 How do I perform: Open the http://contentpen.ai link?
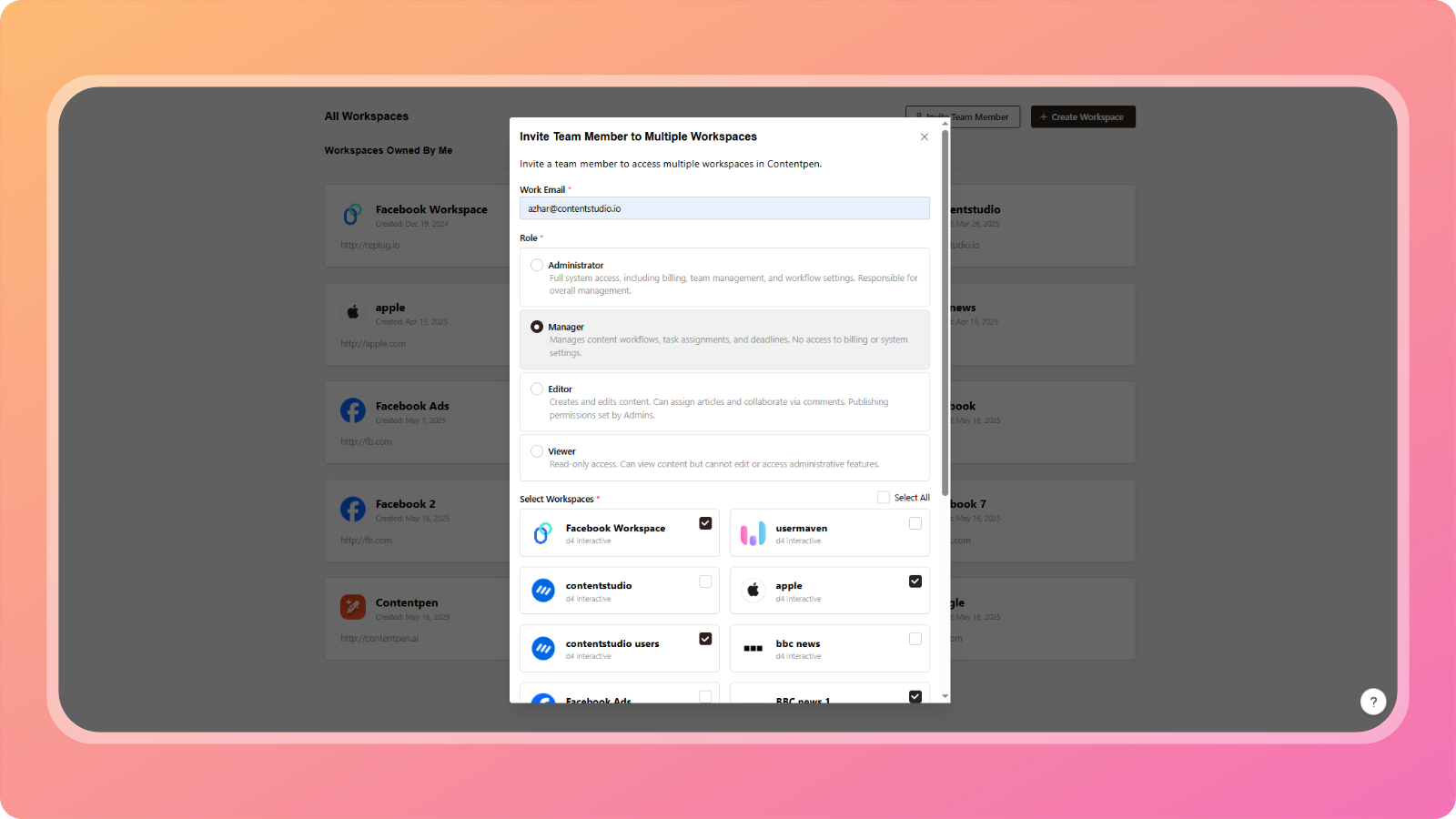click(x=379, y=639)
